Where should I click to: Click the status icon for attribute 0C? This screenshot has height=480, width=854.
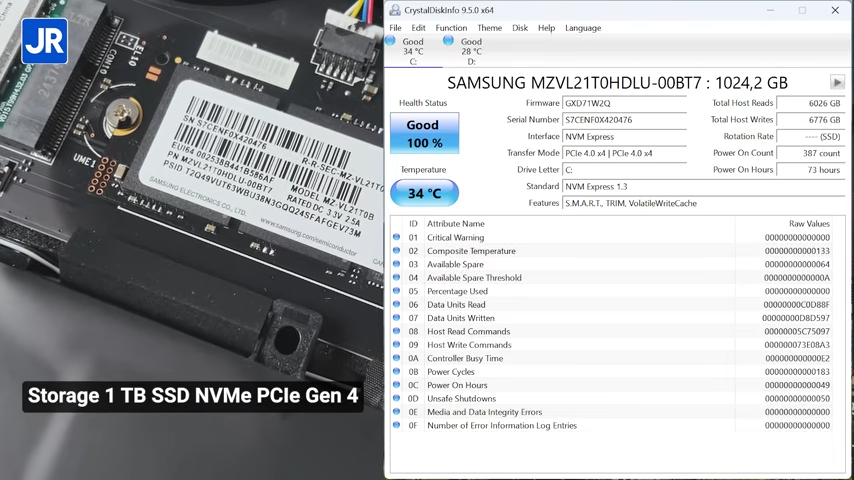pyautogui.click(x=396, y=385)
